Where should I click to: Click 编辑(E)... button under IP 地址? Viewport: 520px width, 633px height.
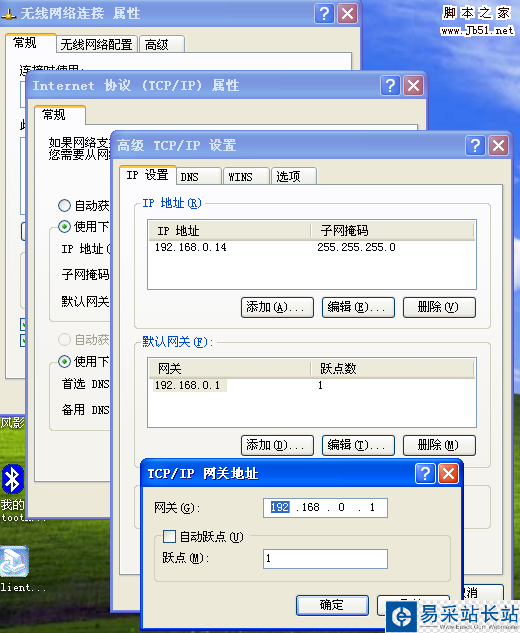pyautogui.click(x=358, y=307)
